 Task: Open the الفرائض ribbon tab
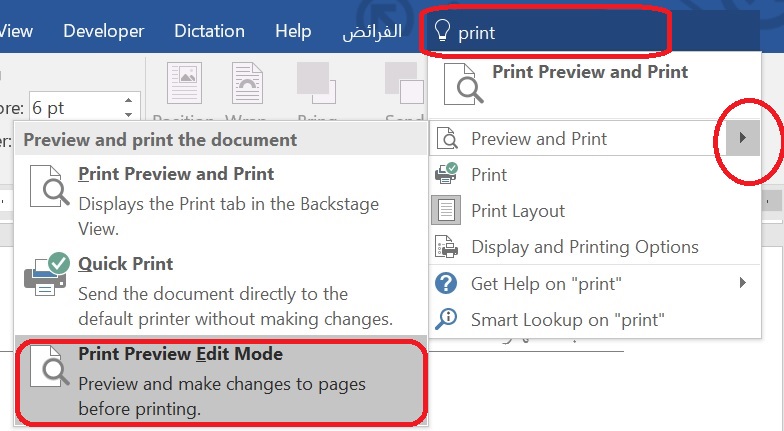(x=372, y=31)
